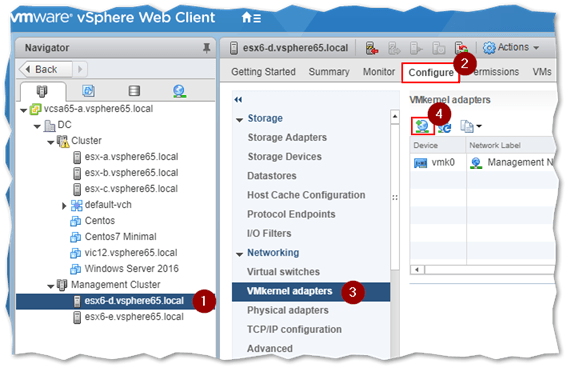Collapse vcsa65-a.vsphere65.local tree node

pos(24,110)
